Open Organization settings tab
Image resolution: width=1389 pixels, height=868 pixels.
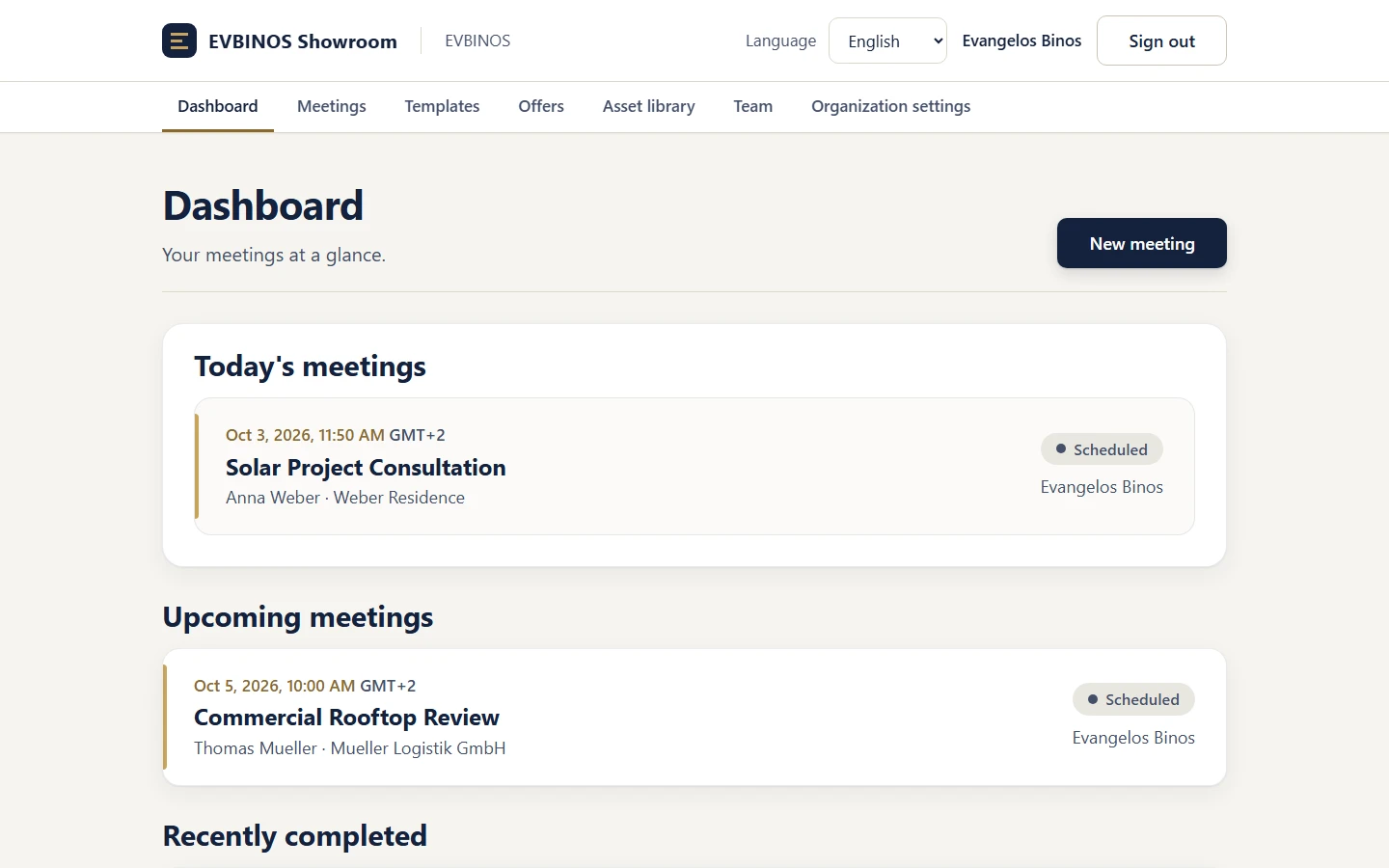891,106
